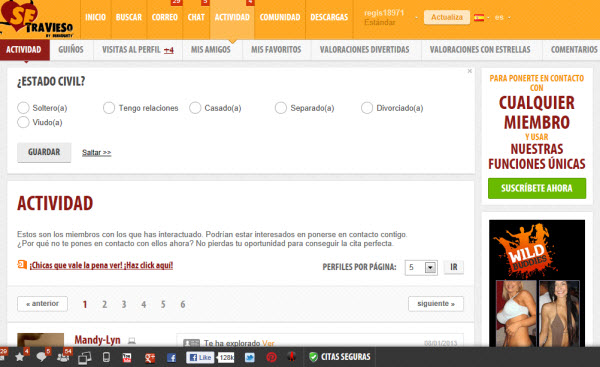600x367 pixels.
Task: Select the Casado(a) radio button
Action: (x=195, y=108)
